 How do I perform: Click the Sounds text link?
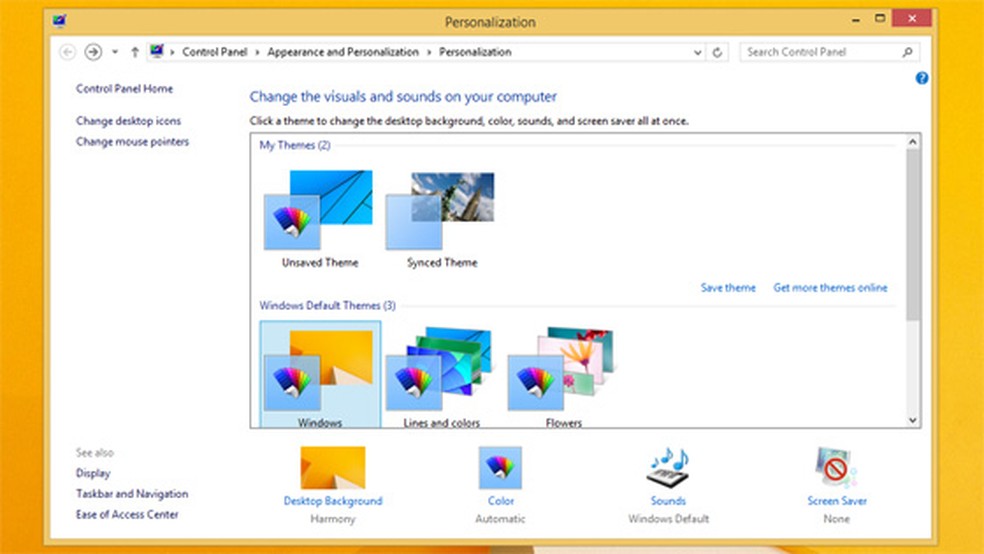[668, 501]
